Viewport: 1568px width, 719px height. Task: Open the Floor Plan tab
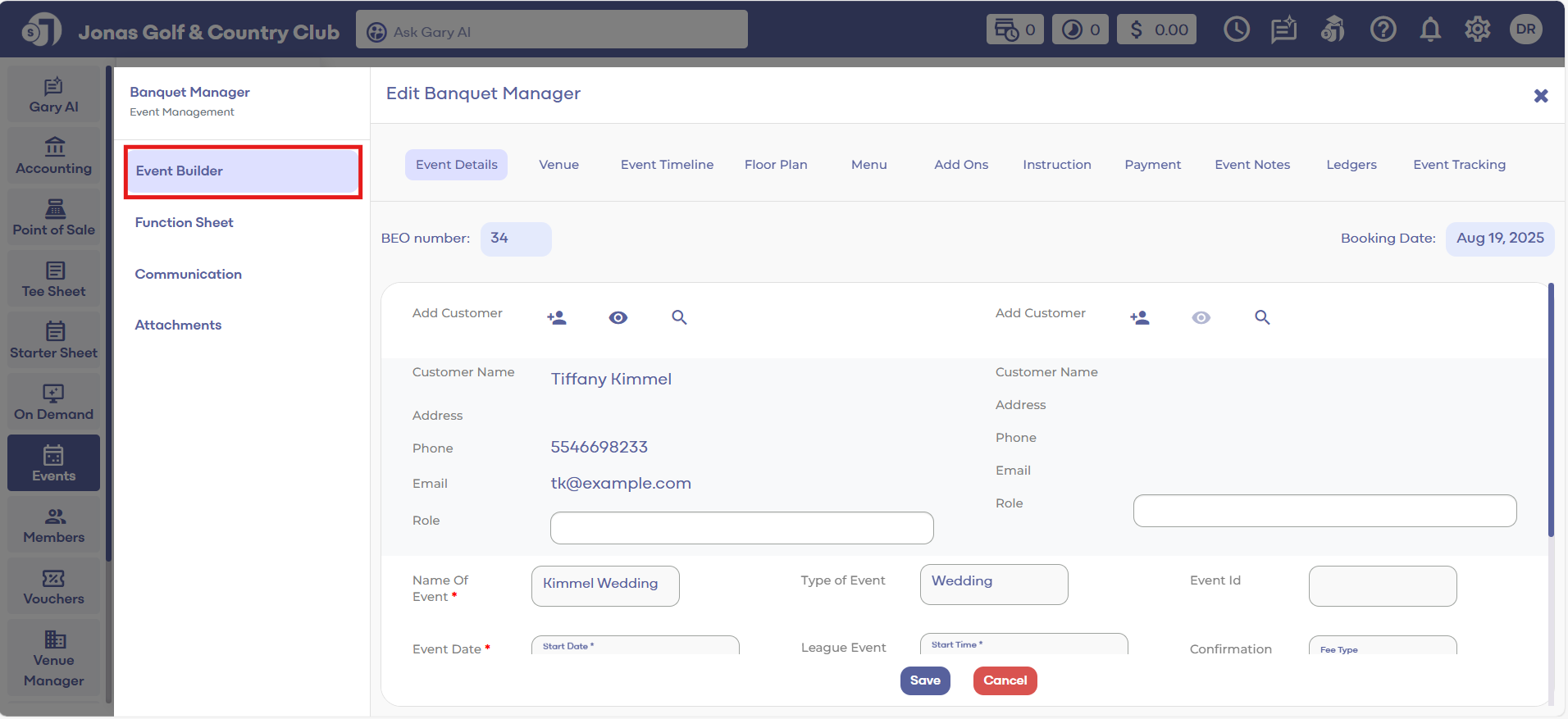(x=776, y=165)
